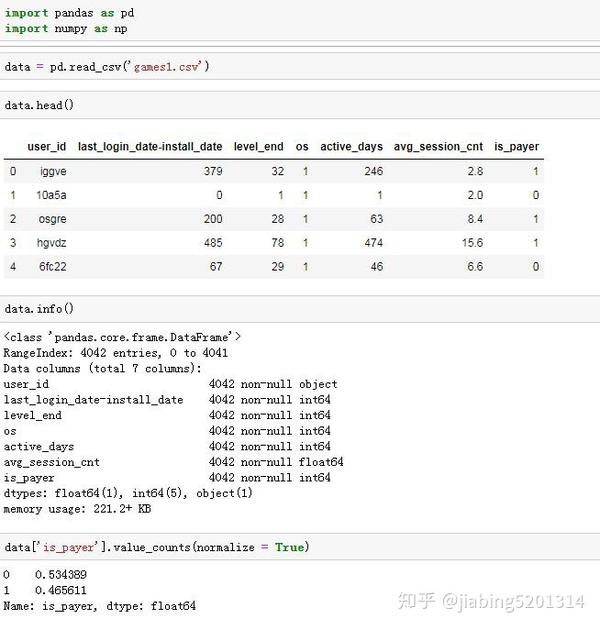The image size is (600, 630).
Task: Click level_end value 32
Action: (278, 172)
